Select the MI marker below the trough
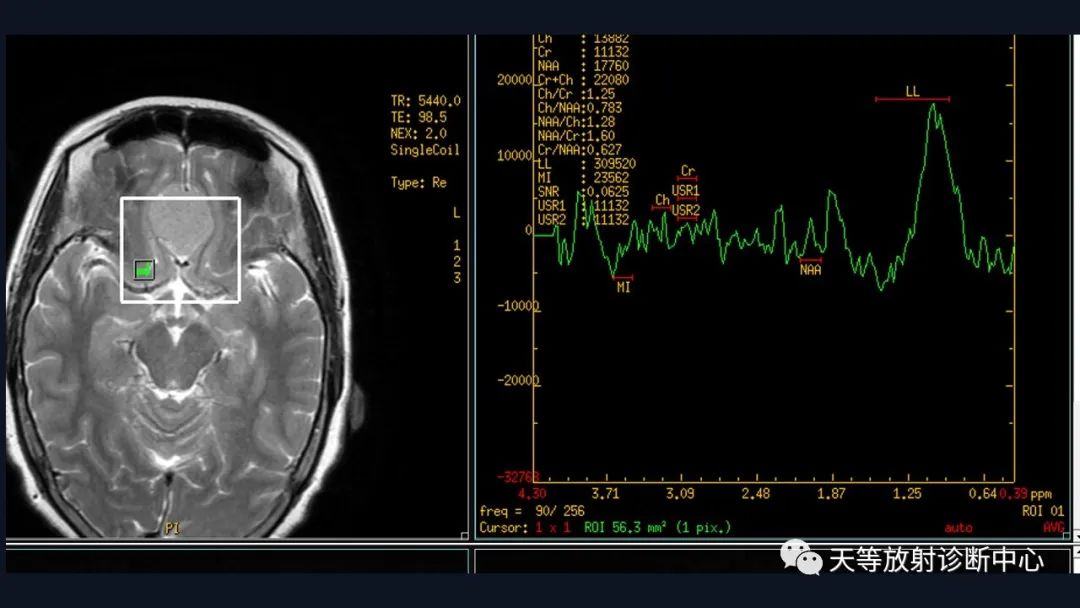The height and width of the screenshot is (608, 1080). click(x=623, y=285)
